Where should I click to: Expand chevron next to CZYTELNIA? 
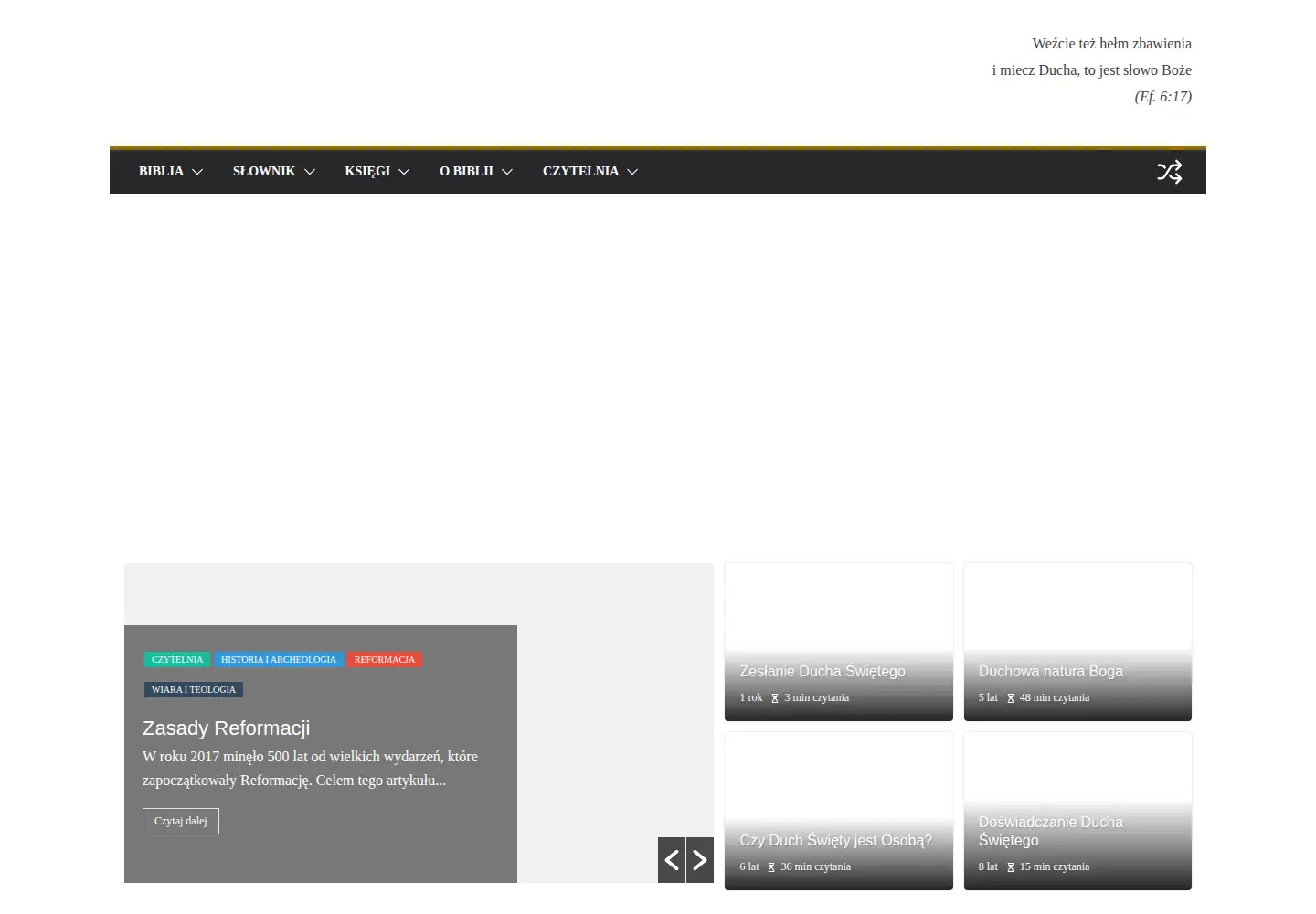(632, 172)
